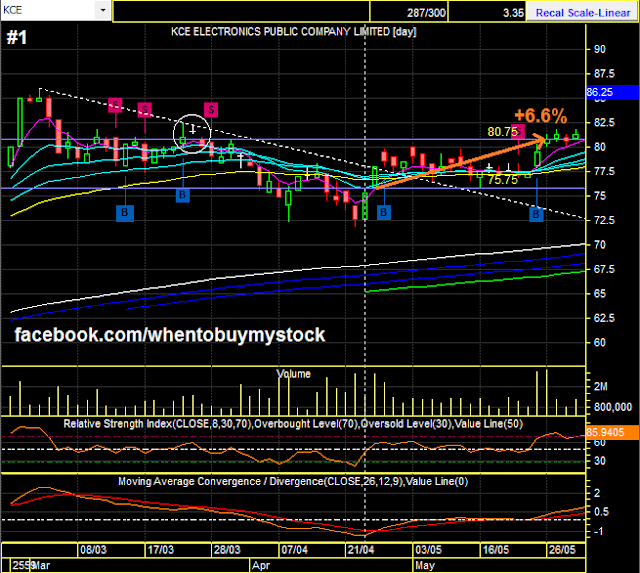
Task: Click the 0.5 MACD axis label
Action: pos(601,512)
